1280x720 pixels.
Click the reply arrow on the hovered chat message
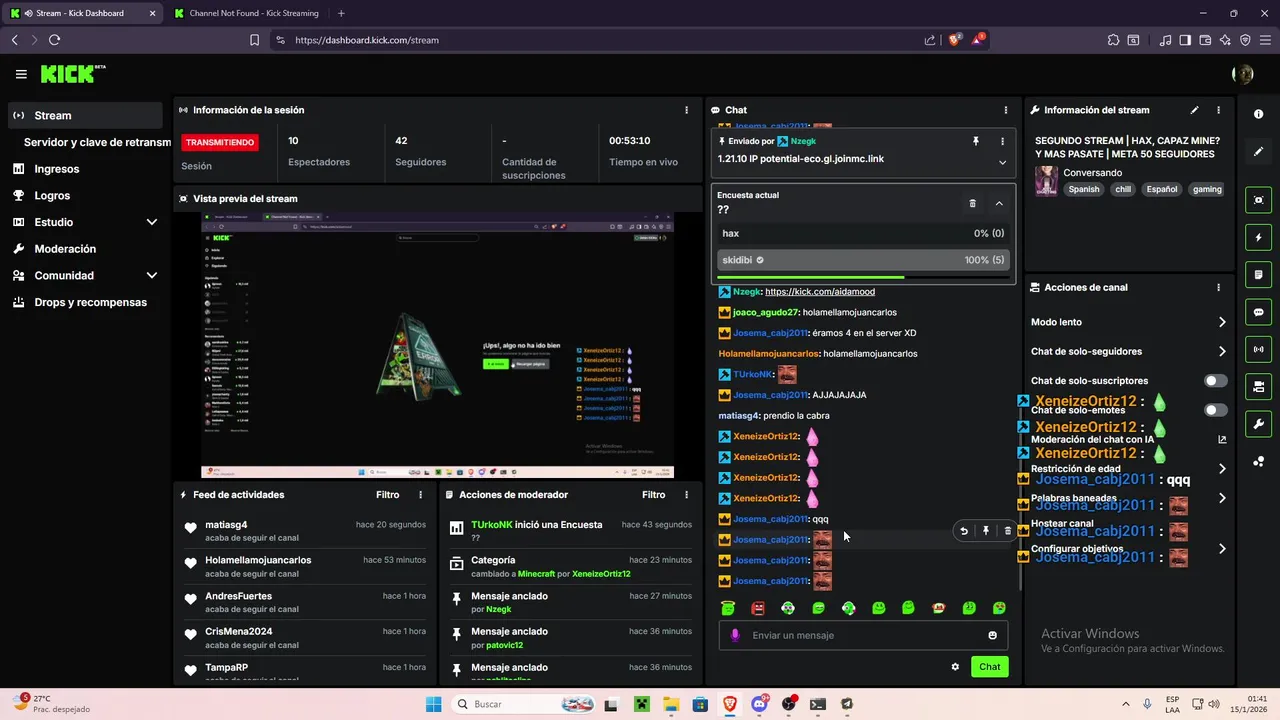click(x=964, y=531)
